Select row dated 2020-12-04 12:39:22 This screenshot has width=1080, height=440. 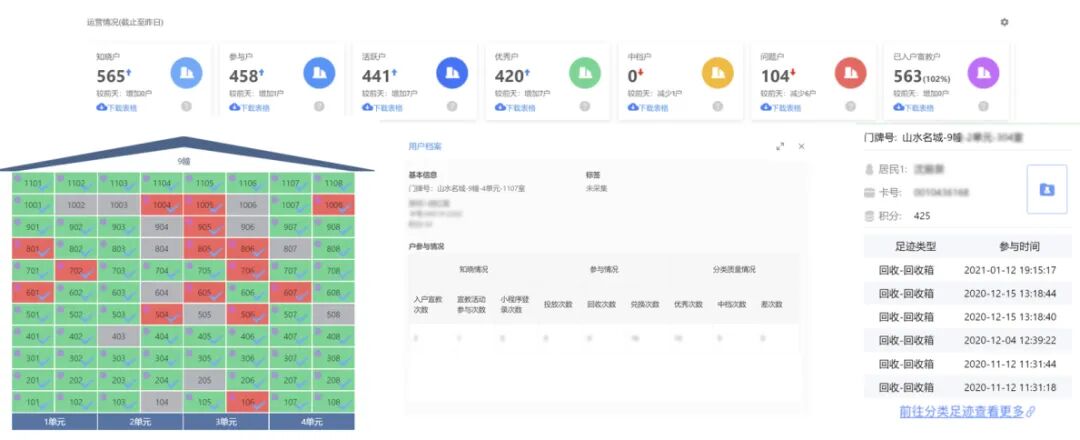click(968, 340)
